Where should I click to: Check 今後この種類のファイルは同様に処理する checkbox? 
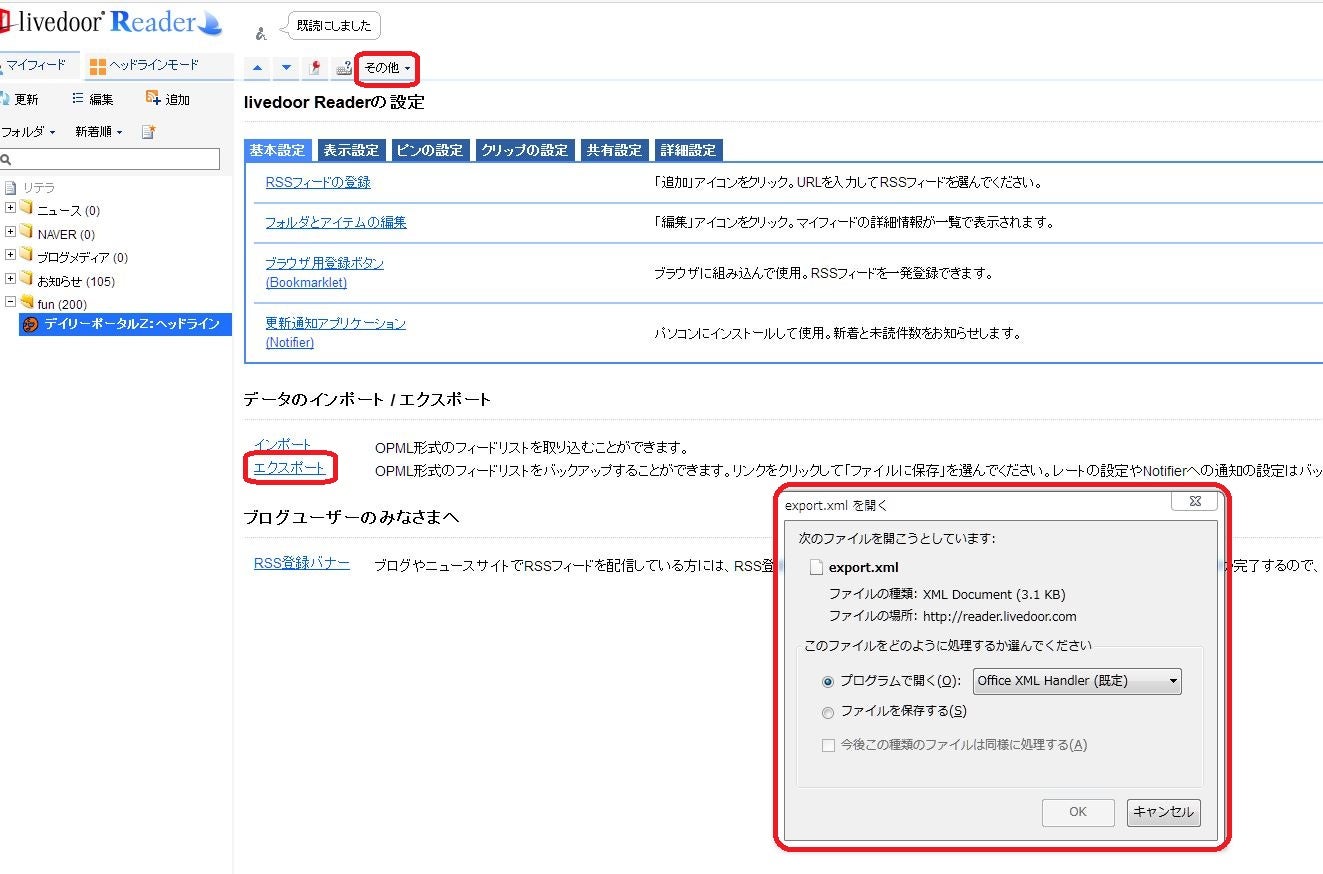828,745
